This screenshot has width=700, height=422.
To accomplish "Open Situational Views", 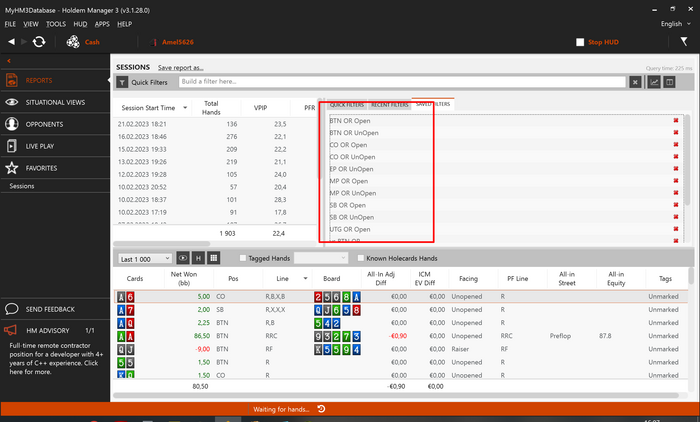I will [x=55, y=102].
